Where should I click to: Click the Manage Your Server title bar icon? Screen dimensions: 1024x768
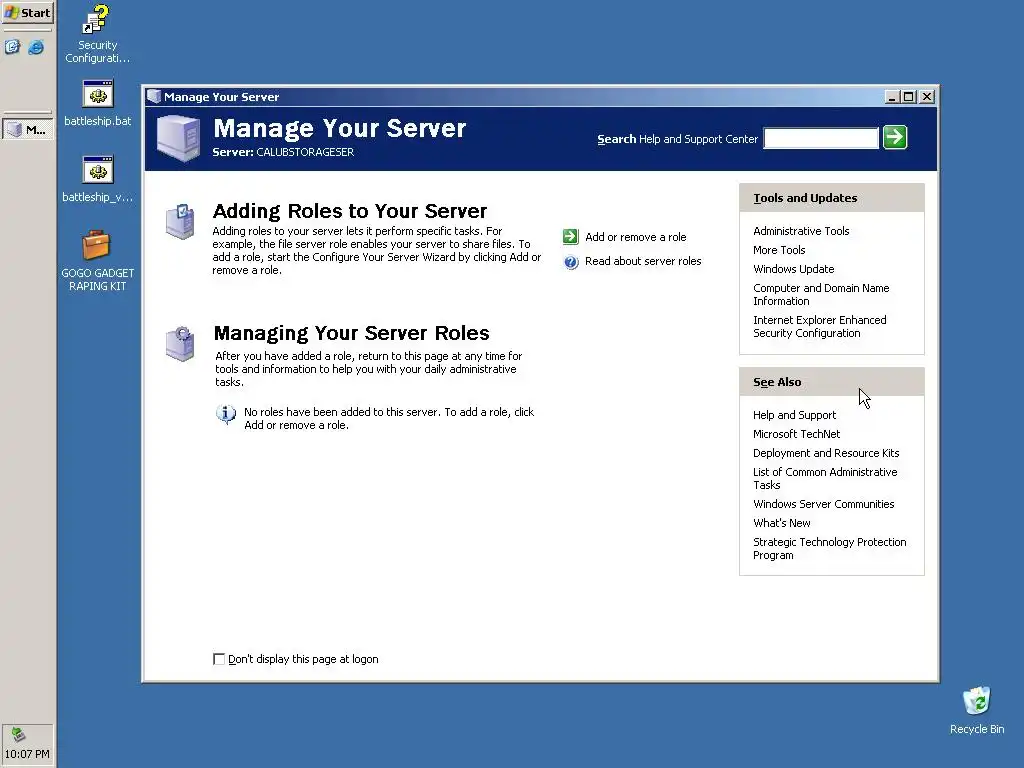tap(154, 97)
